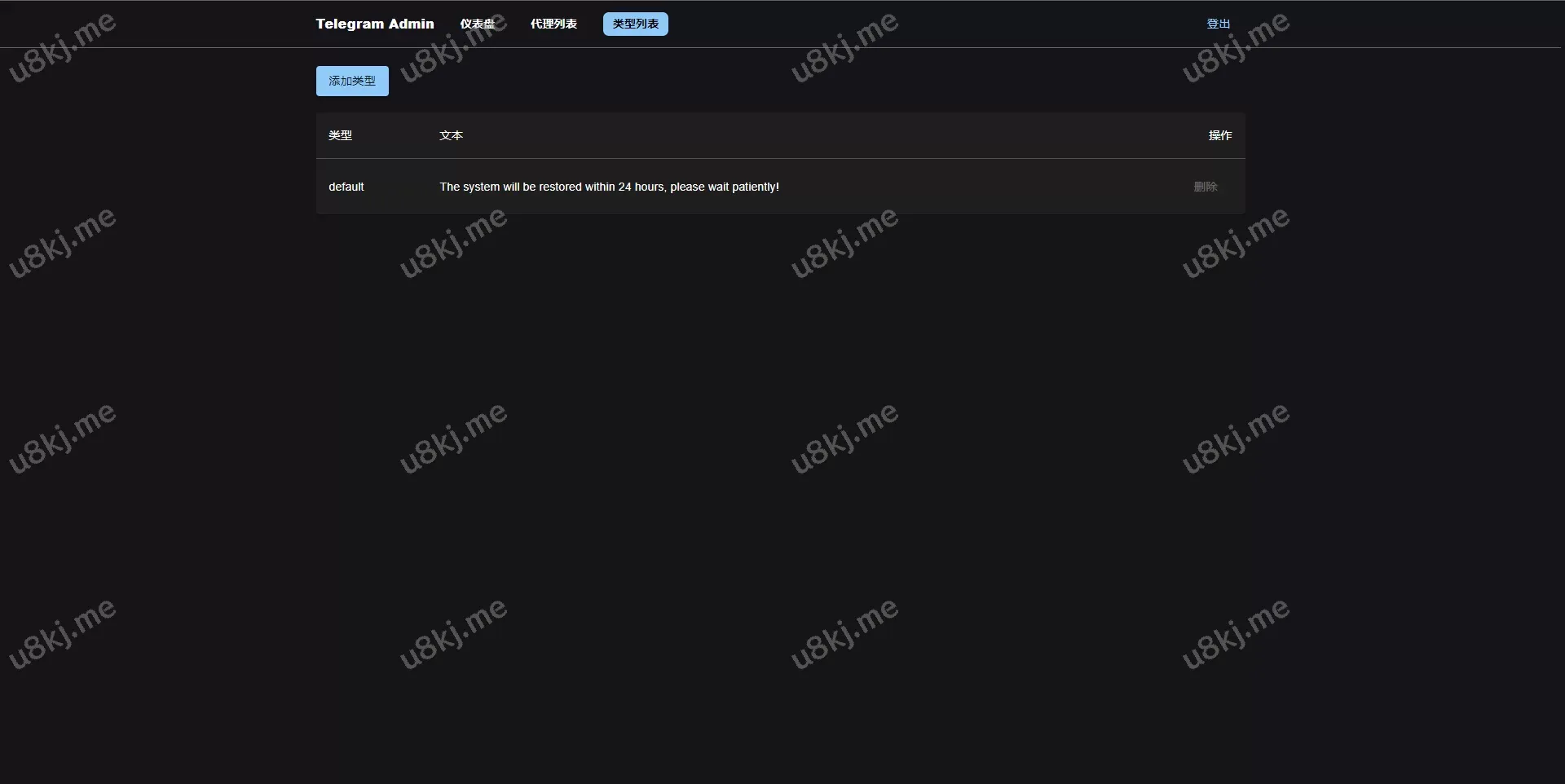Click the system restored message text
Image resolution: width=1565 pixels, height=784 pixels.
pyautogui.click(x=609, y=187)
